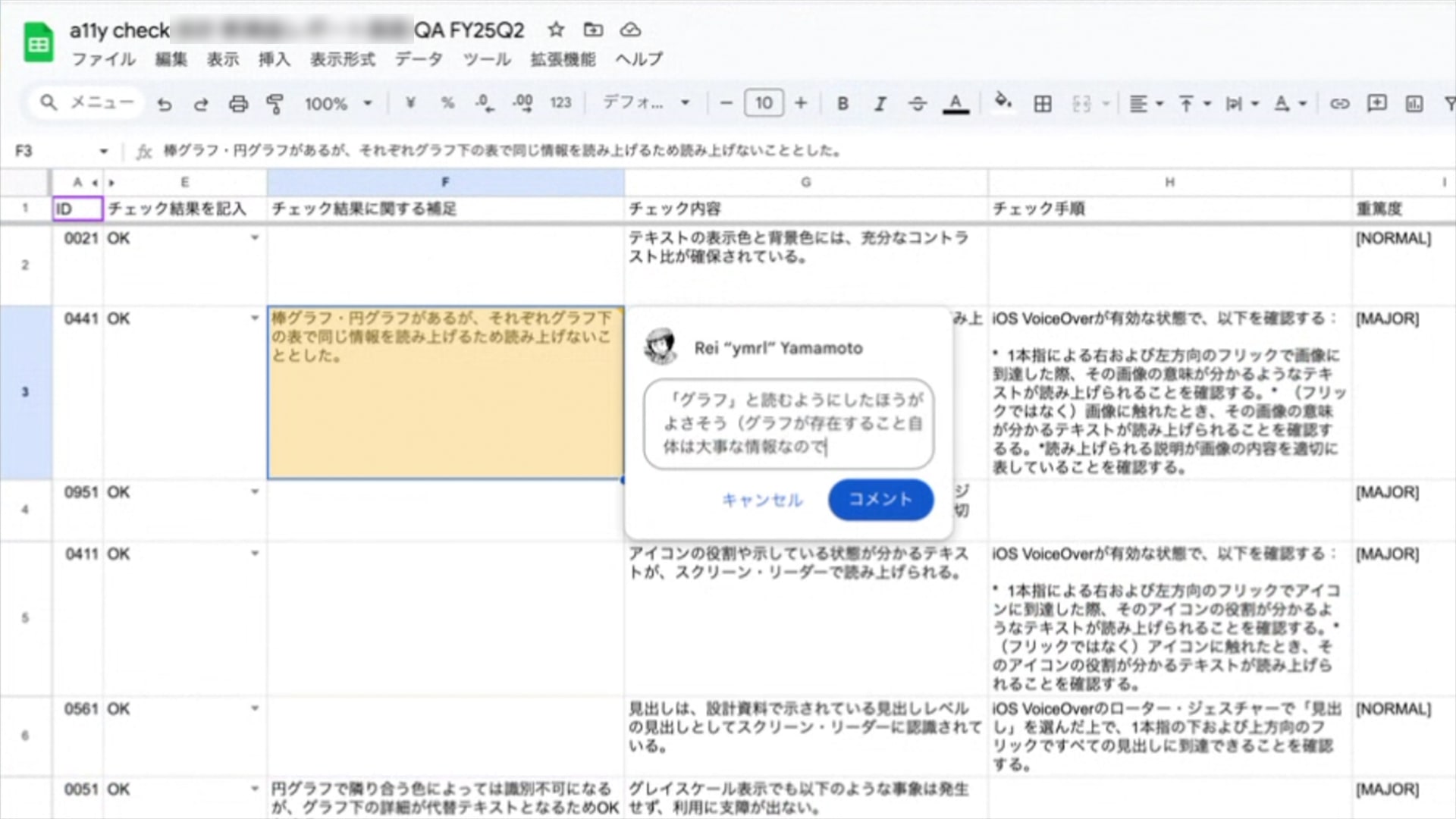The width and height of the screenshot is (1456, 819).
Task: Click the print icon
Action: coord(238,104)
